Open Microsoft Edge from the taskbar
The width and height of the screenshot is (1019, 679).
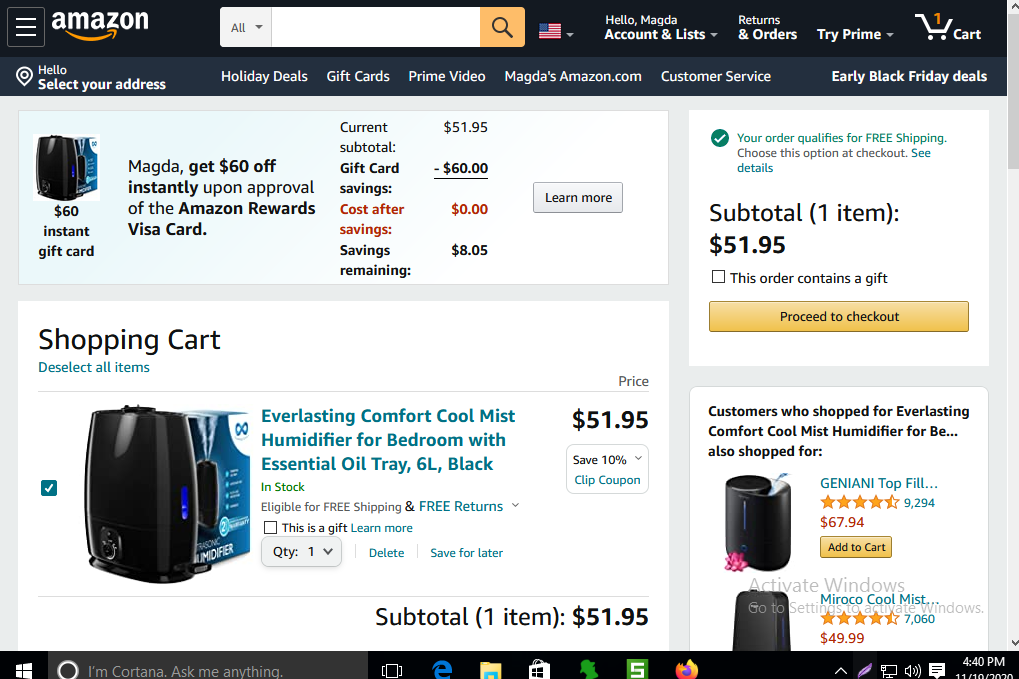tap(441, 669)
